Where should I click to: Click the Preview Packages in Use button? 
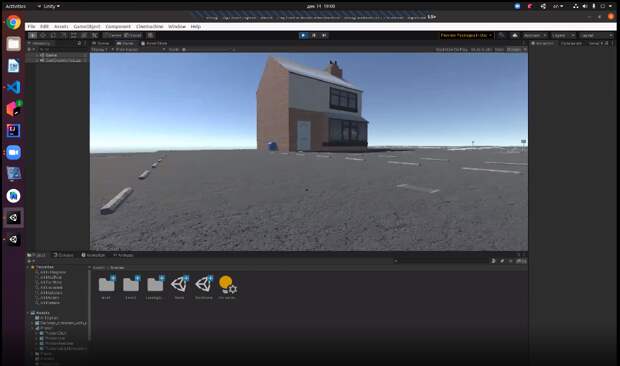[466, 36]
